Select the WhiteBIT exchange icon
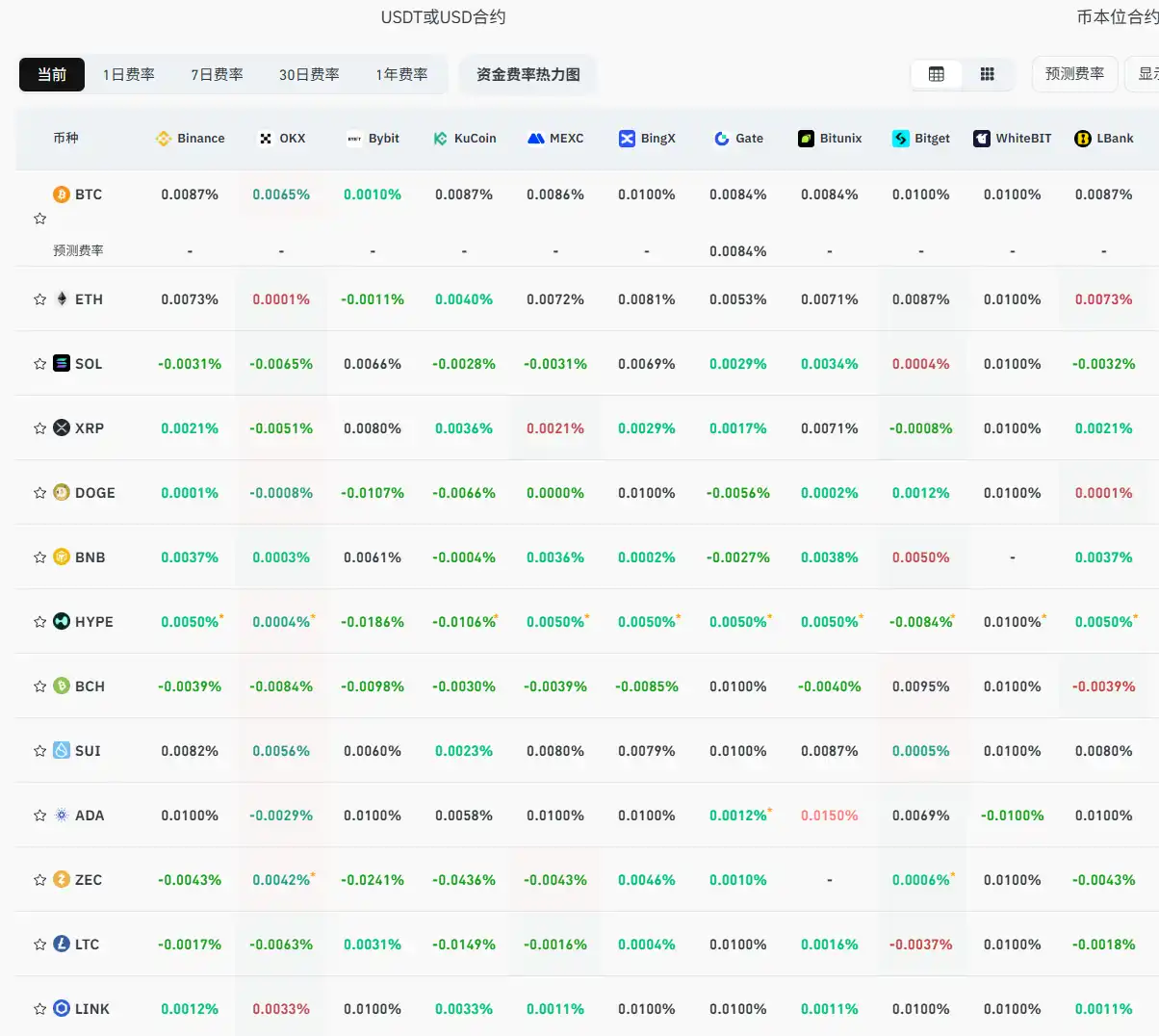The image size is (1159, 1036). click(981, 138)
